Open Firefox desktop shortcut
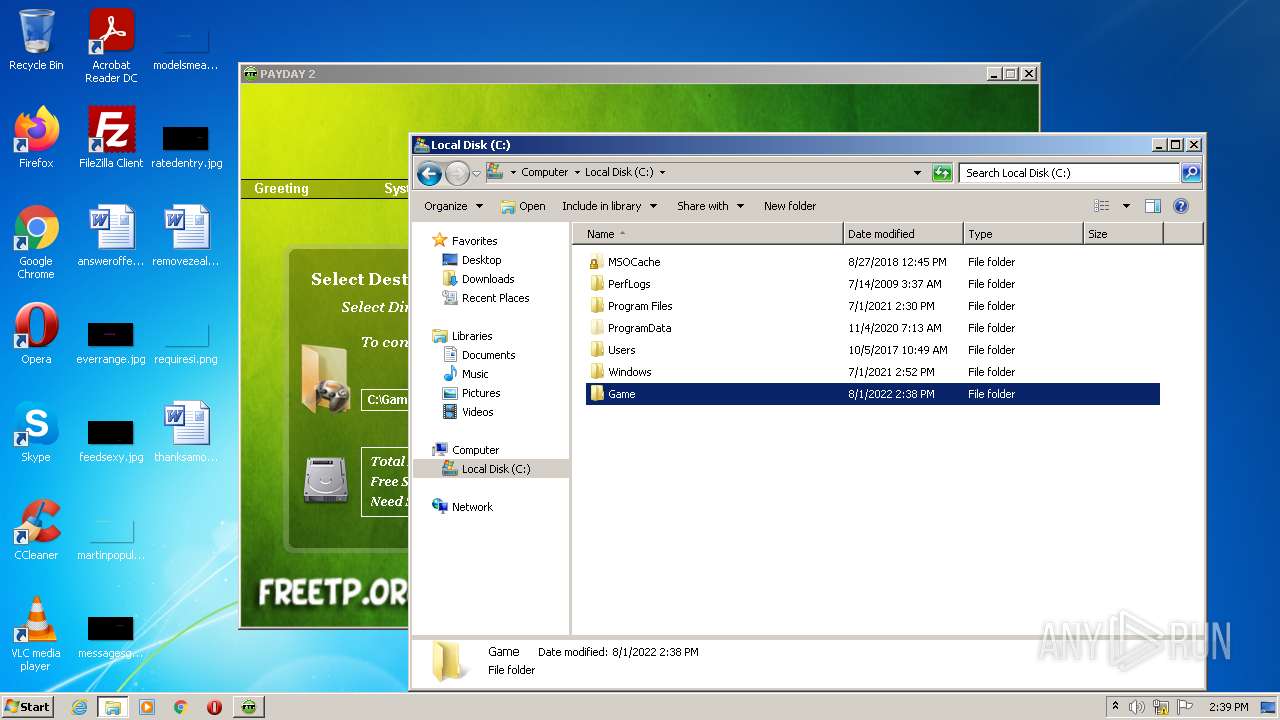 (36, 138)
